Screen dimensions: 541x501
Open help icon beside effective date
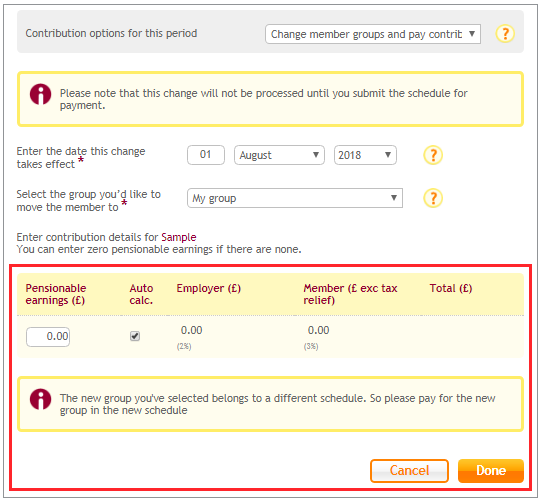coord(433,155)
